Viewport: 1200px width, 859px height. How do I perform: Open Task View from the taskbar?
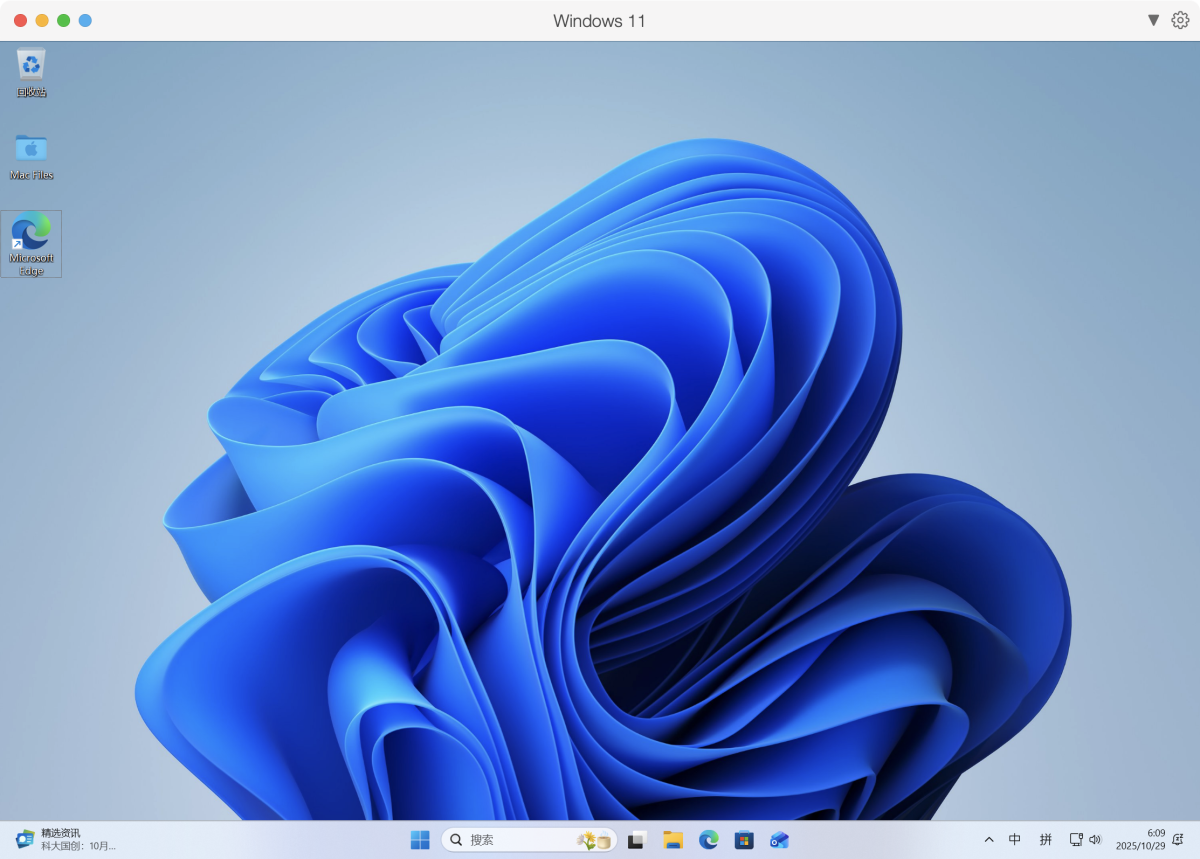click(x=637, y=840)
